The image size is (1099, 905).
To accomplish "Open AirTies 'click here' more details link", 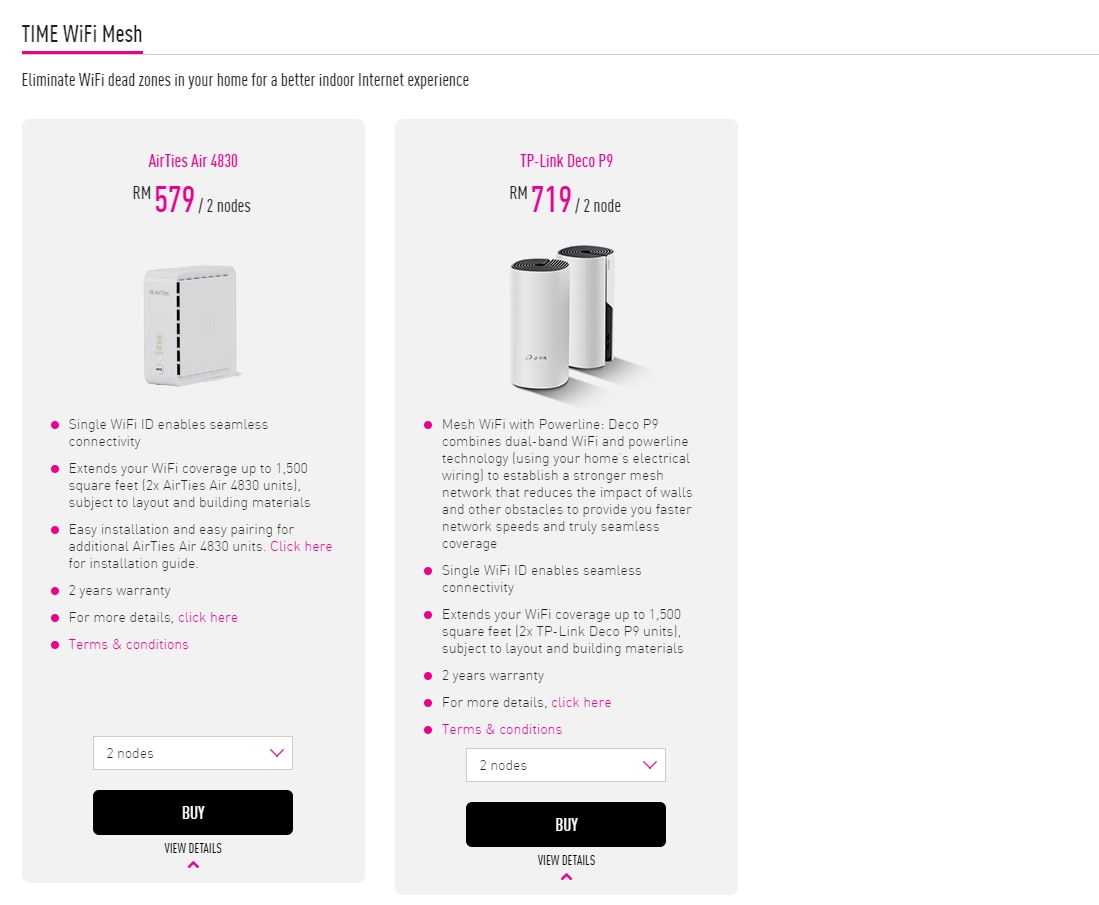I will click(x=208, y=617).
